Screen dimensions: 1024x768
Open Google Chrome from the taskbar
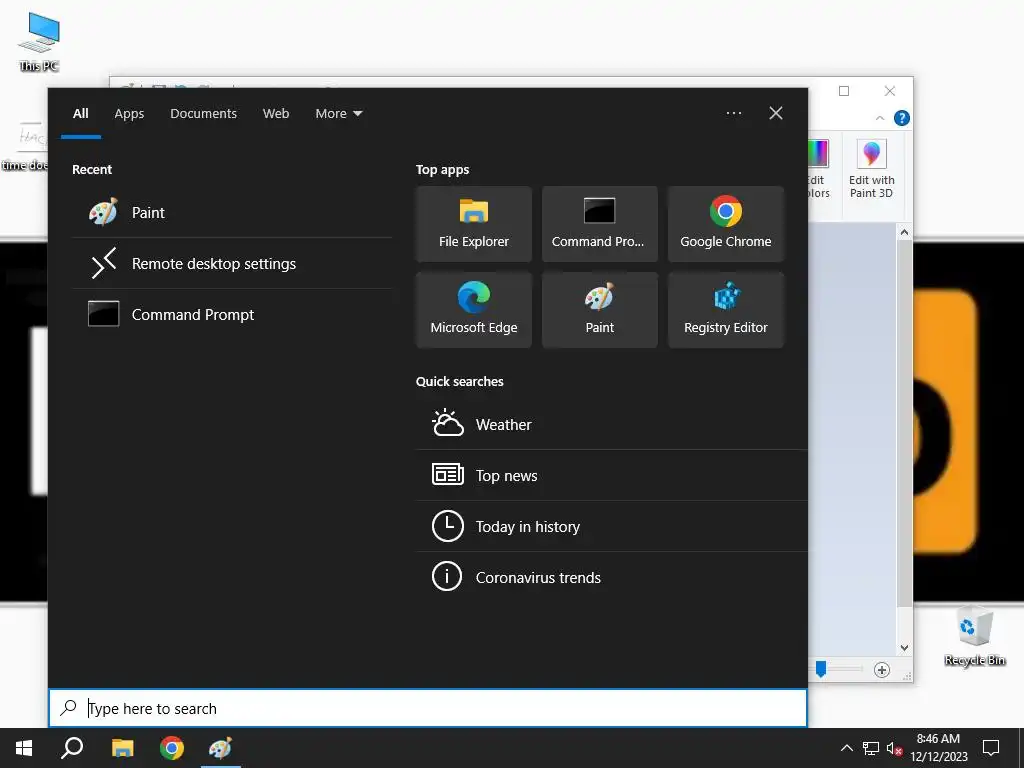coord(172,748)
